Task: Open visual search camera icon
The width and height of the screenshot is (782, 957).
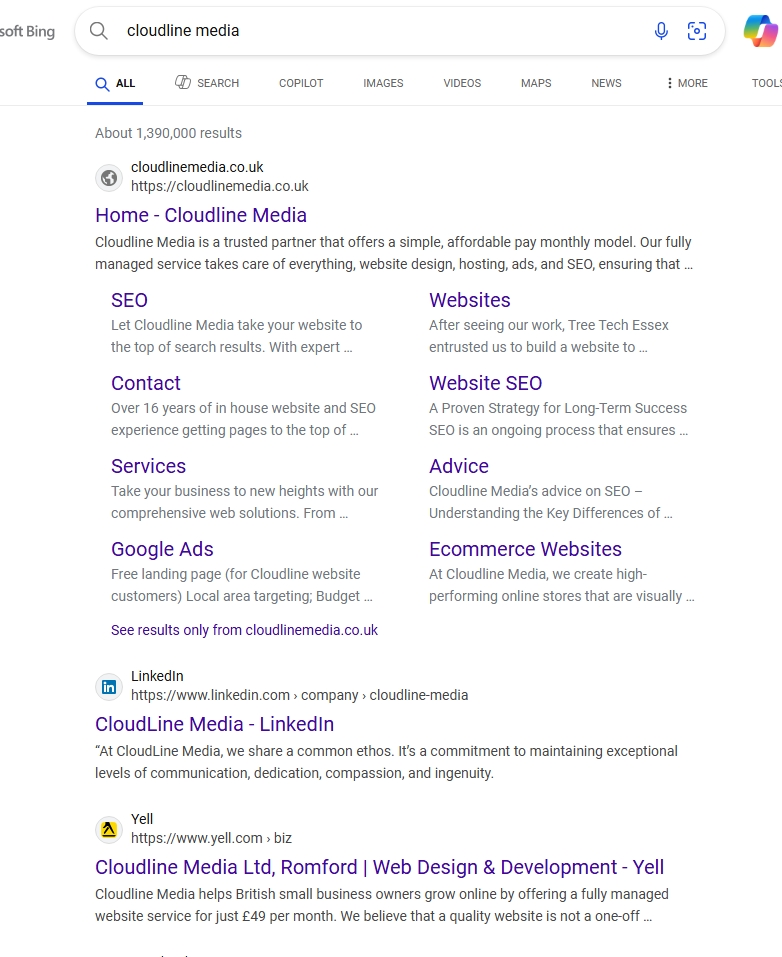Action: [697, 31]
